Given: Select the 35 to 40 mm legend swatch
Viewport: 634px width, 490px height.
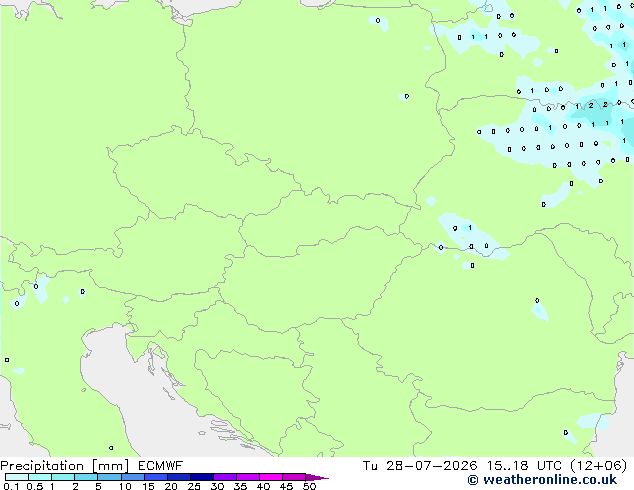Looking at the screenshot, I should [248, 477].
